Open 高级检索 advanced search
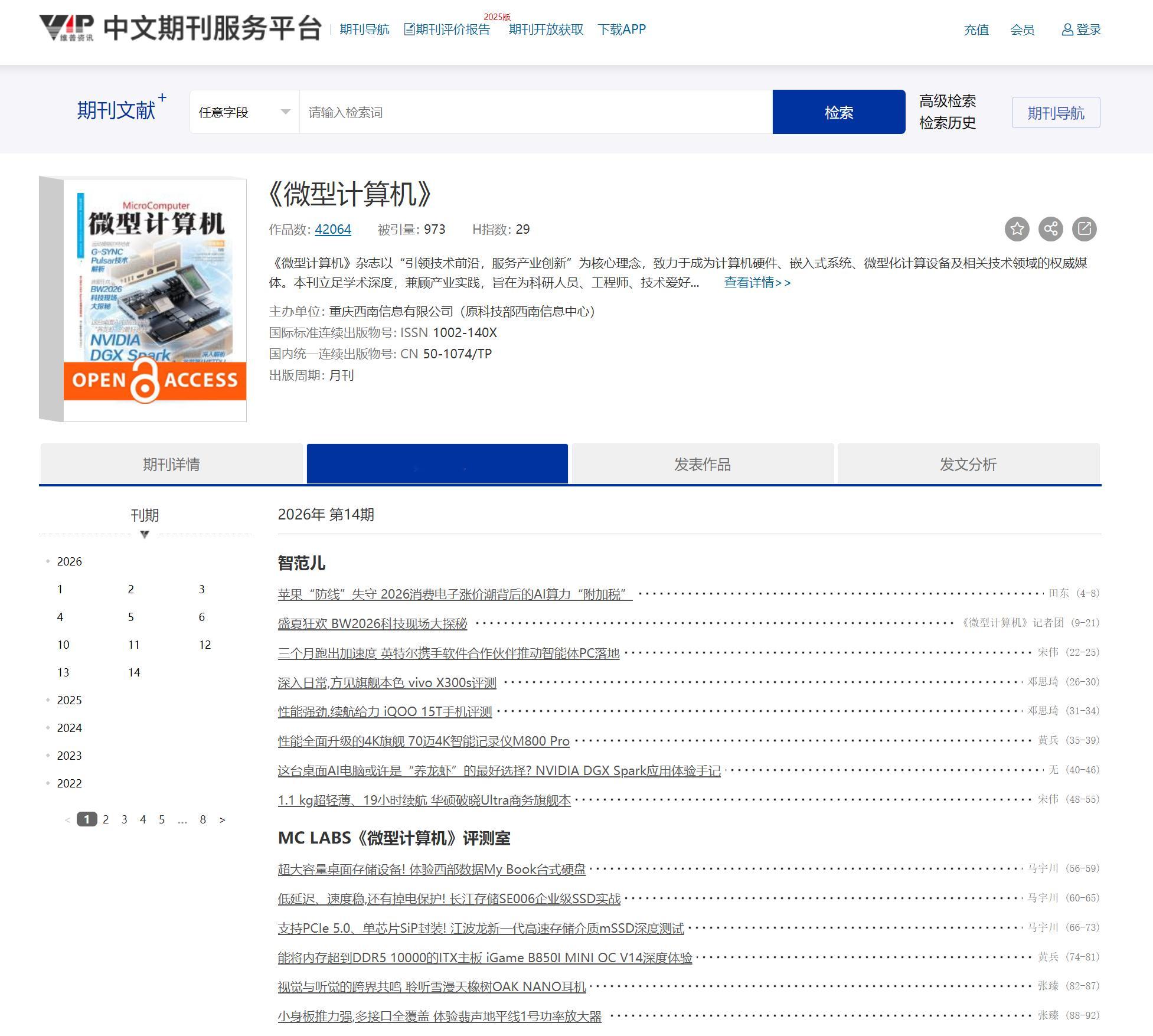This screenshot has width=1153, height=1036. [x=948, y=101]
